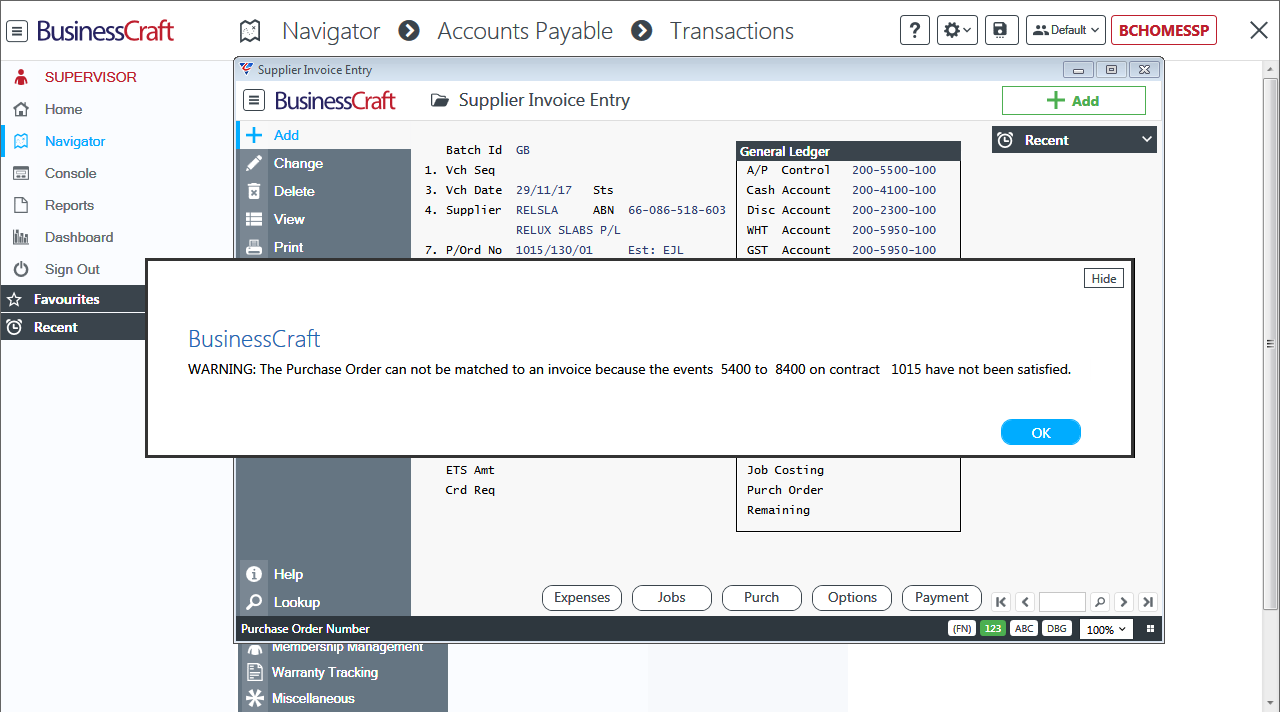Click the magnifier search icon beside record field
Screen dimensions: 1280x712
(1100, 602)
